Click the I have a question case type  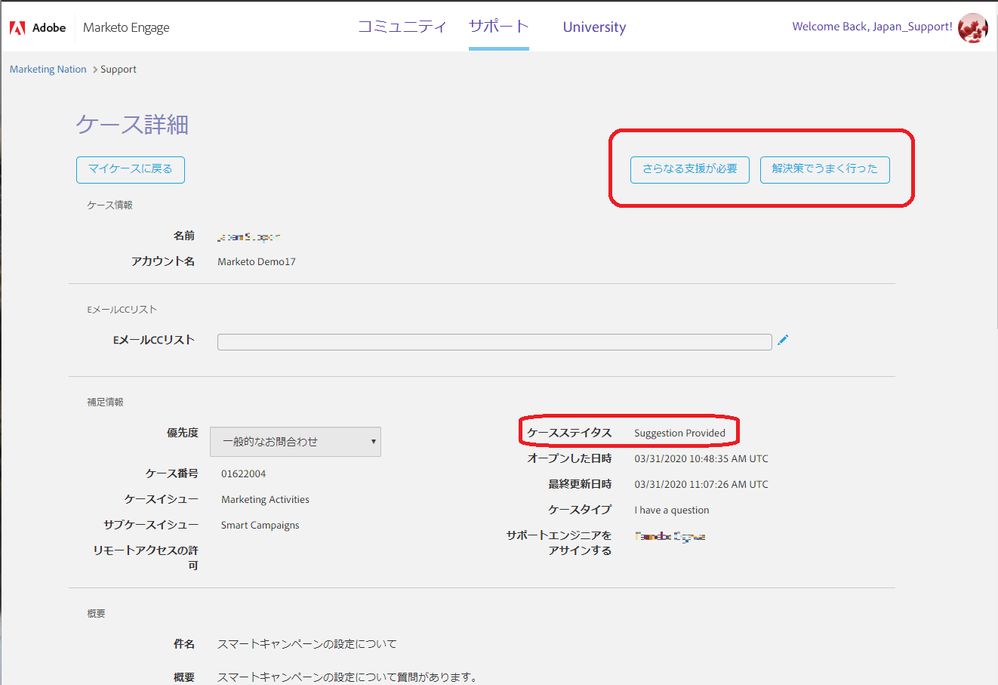click(671, 510)
